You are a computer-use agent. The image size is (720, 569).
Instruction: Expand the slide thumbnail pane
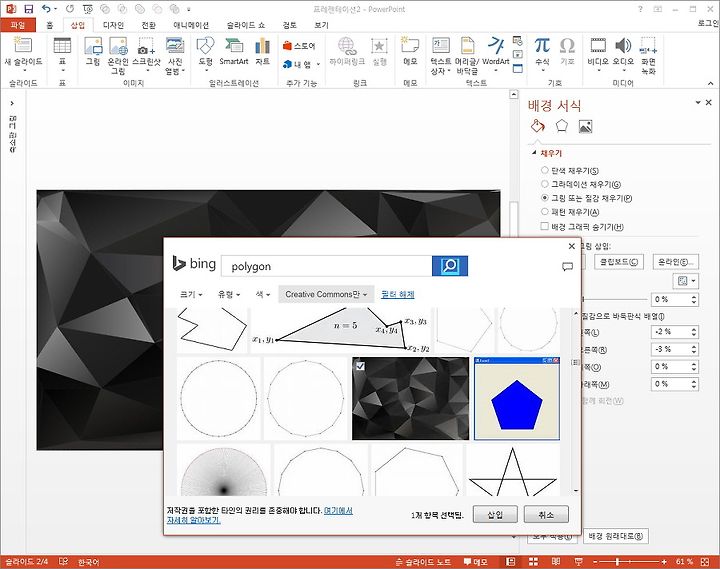12,103
